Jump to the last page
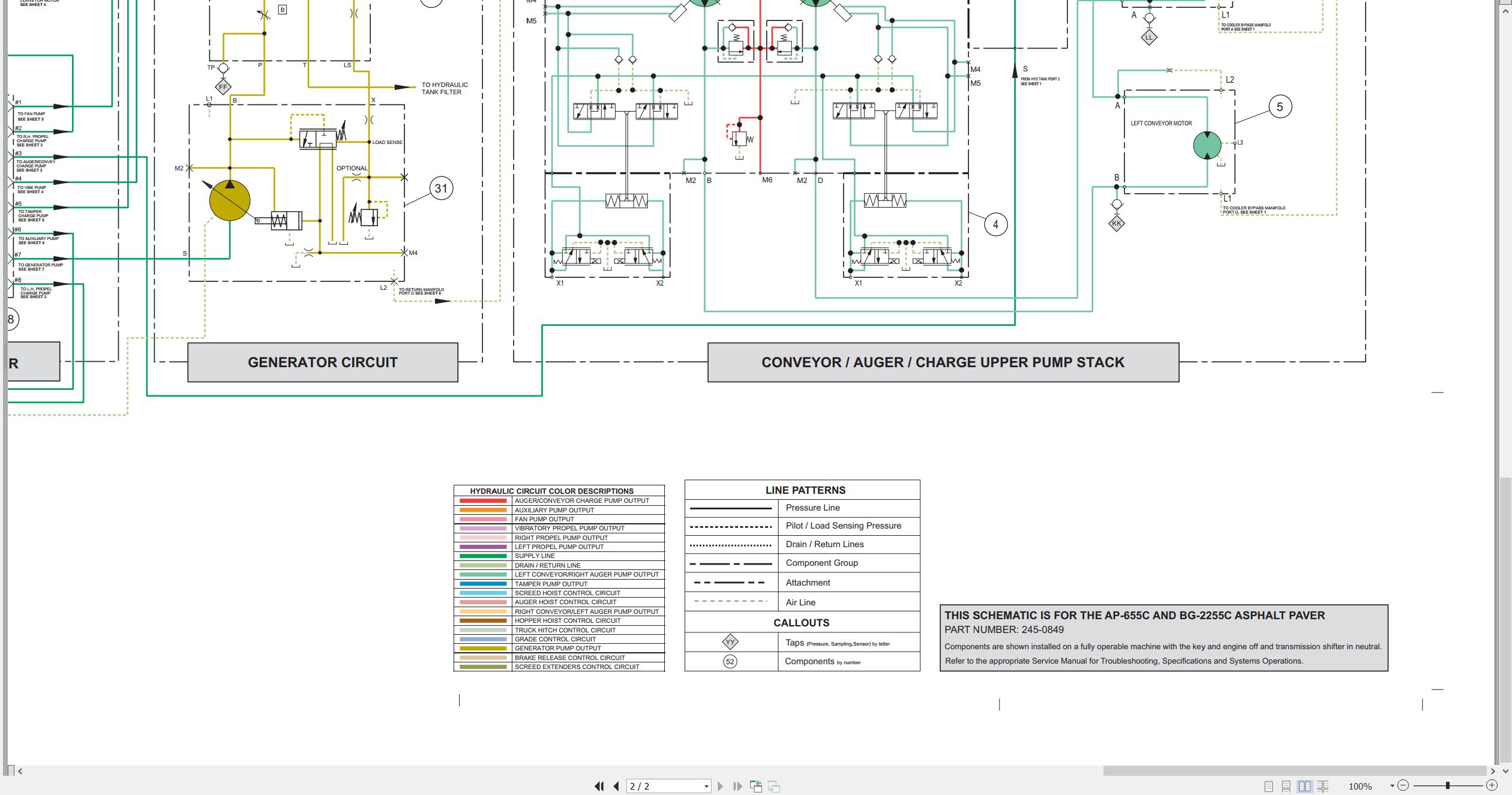This screenshot has height=795, width=1512. coord(737,786)
